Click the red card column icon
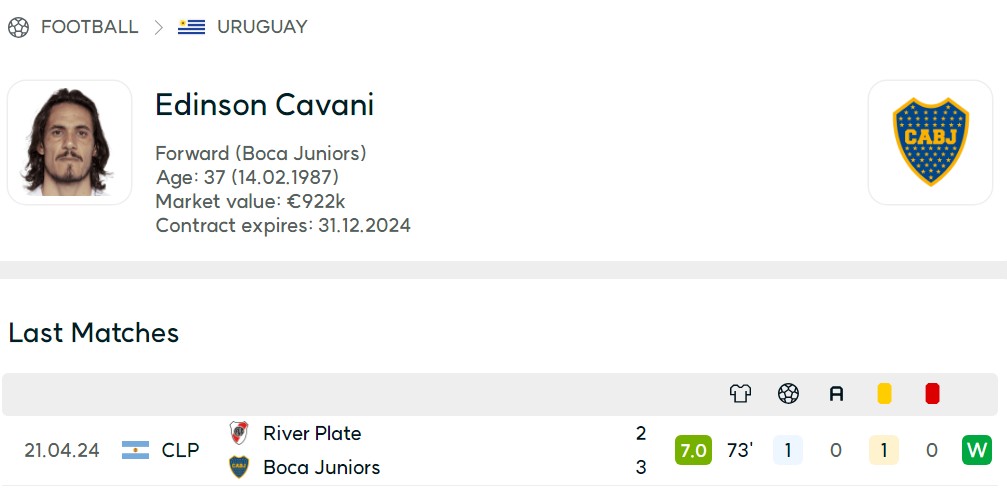 933,393
